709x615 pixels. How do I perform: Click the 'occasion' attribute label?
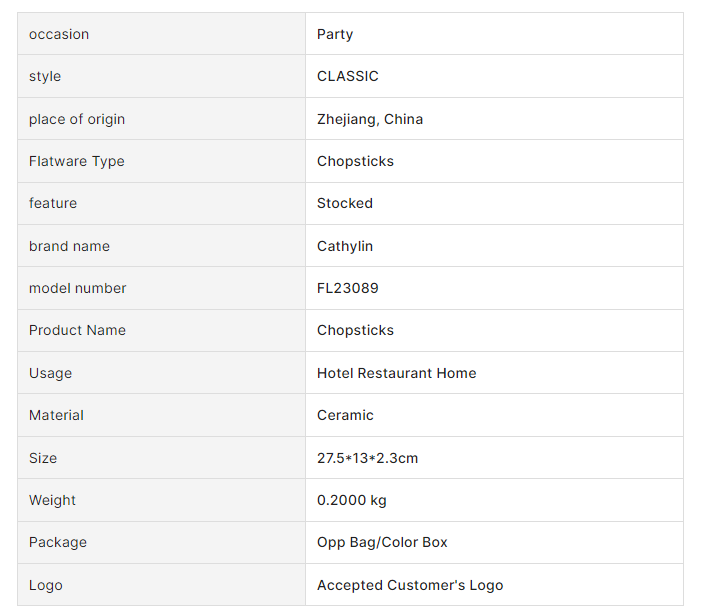click(59, 34)
